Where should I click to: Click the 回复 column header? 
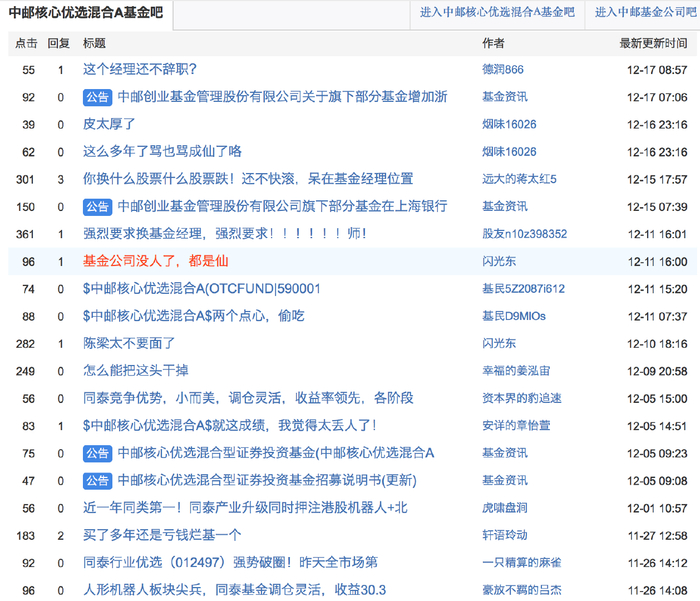tap(59, 43)
